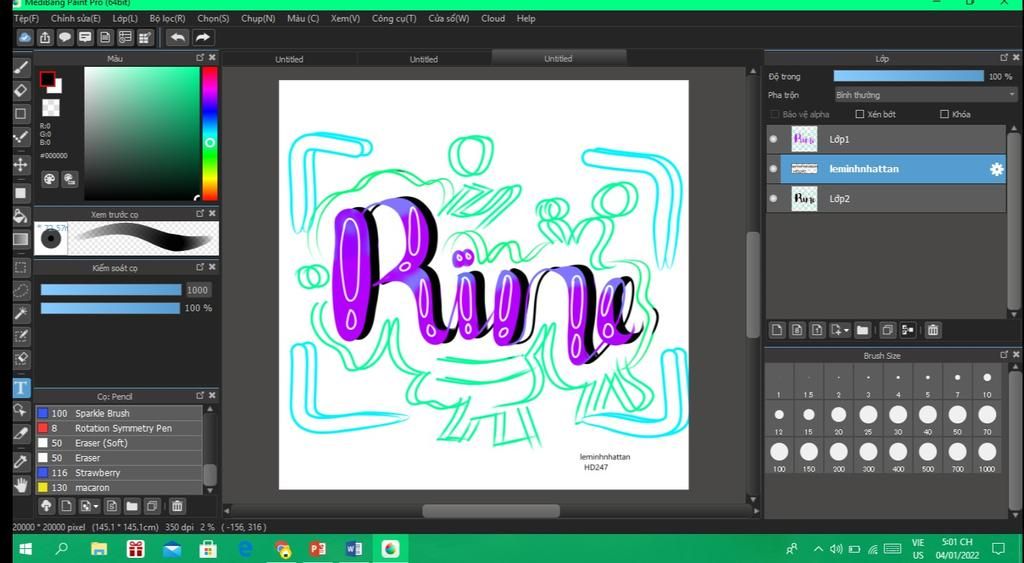Duplicate layer using the layer panel copy icon
The image size is (1024, 563).
click(887, 330)
